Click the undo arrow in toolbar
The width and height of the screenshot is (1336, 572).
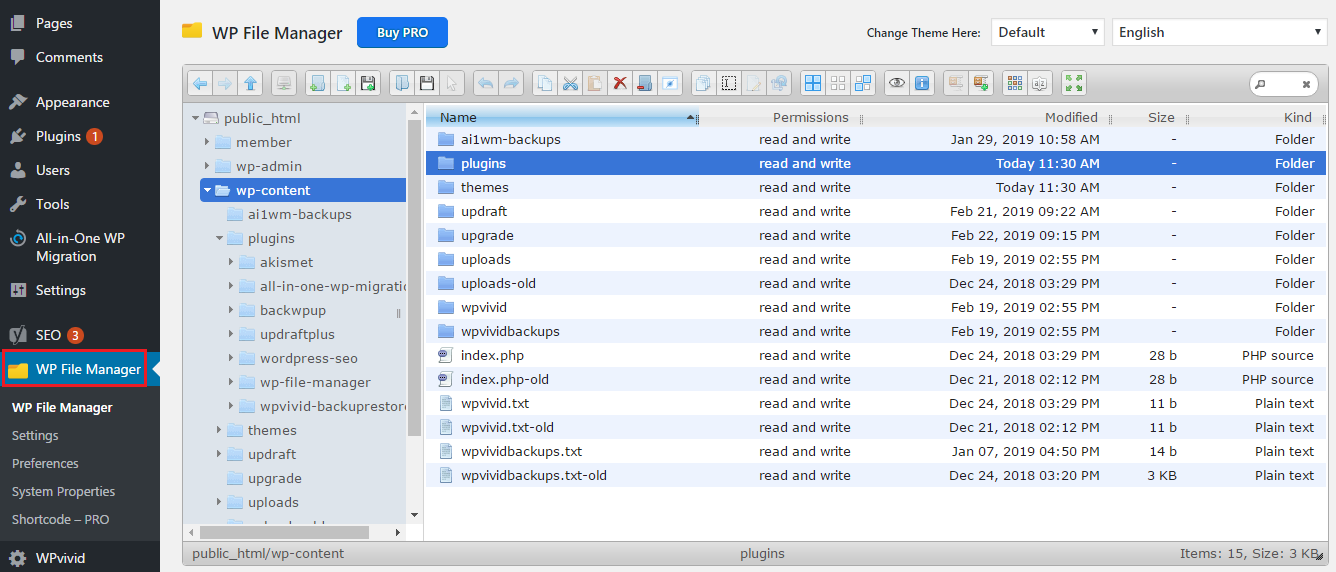pyautogui.click(x=486, y=83)
